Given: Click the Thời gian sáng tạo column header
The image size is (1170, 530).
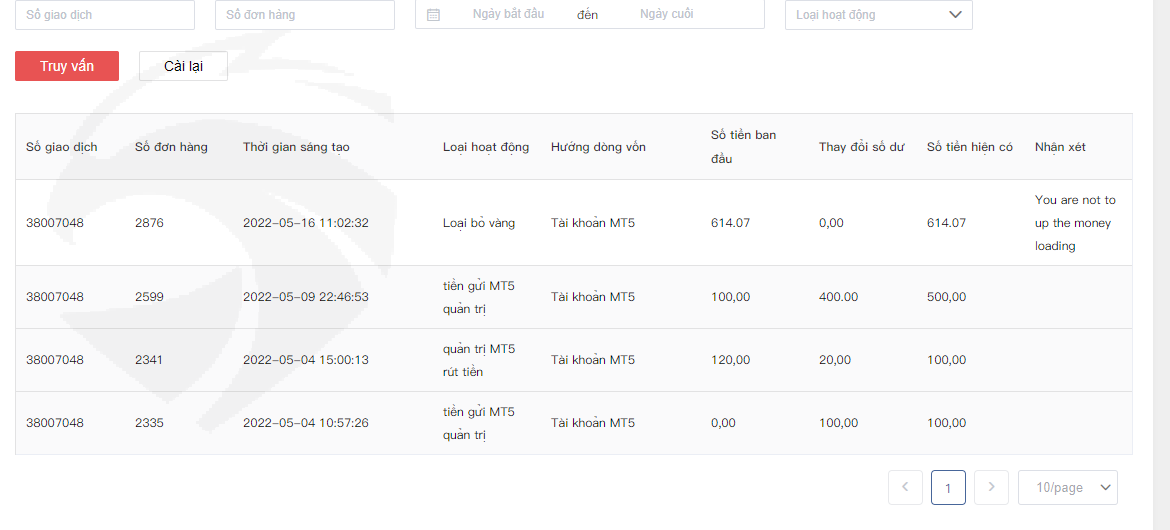Looking at the screenshot, I should coord(296,147).
